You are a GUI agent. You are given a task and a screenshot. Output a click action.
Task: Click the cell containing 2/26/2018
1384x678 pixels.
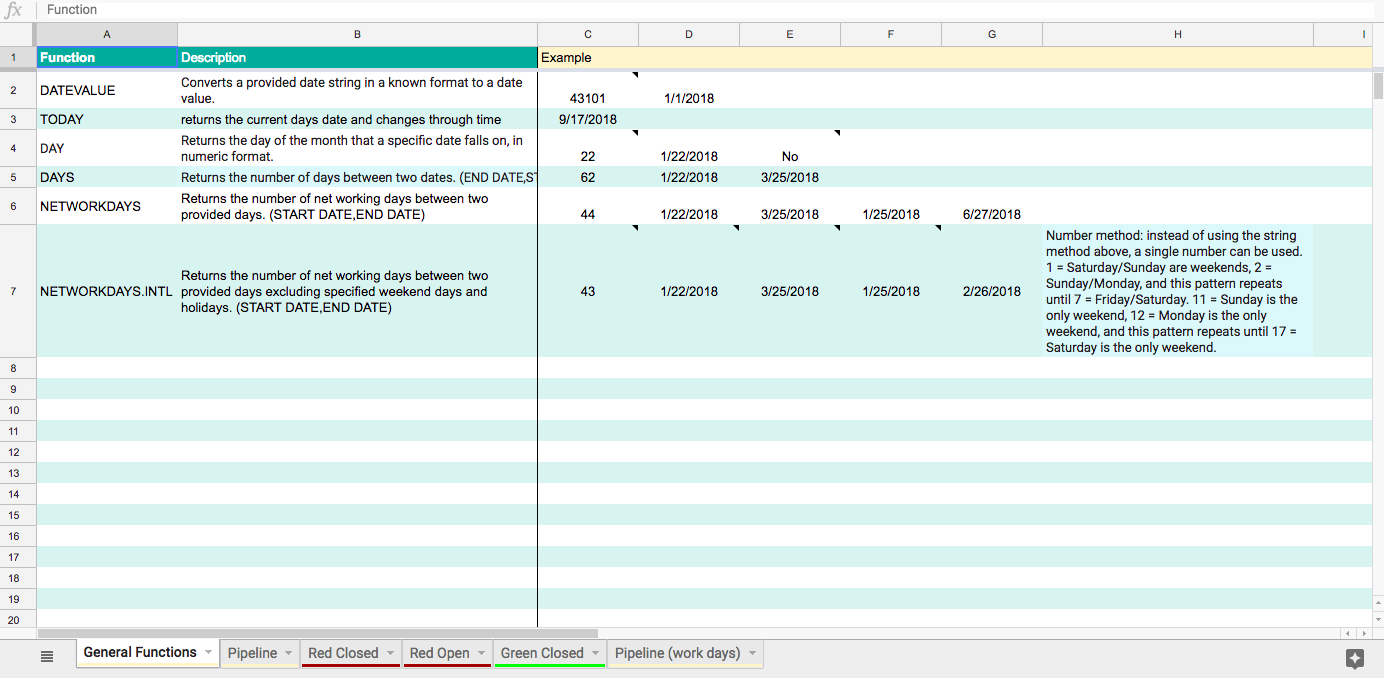tap(992, 291)
